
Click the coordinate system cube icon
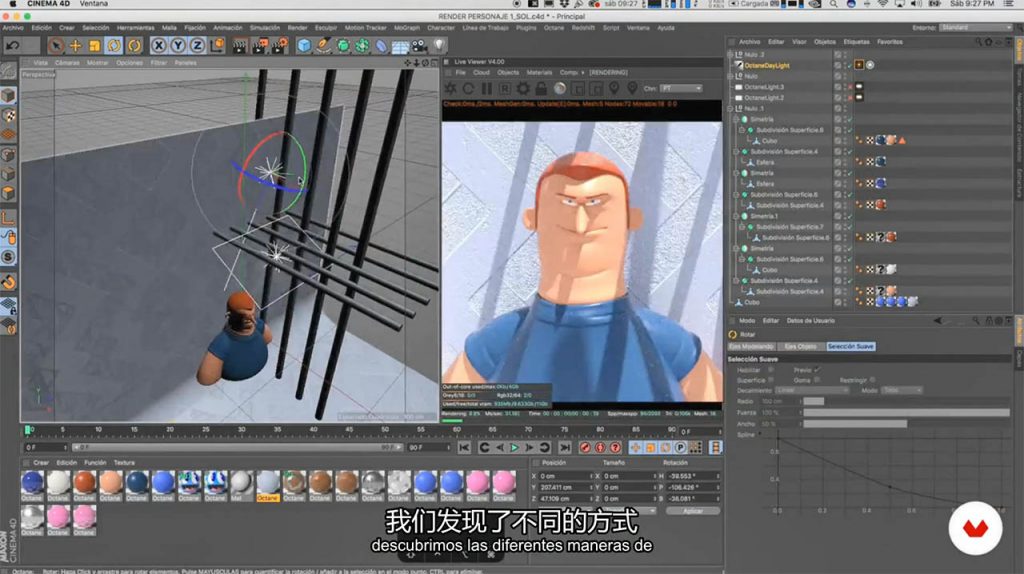coord(216,45)
